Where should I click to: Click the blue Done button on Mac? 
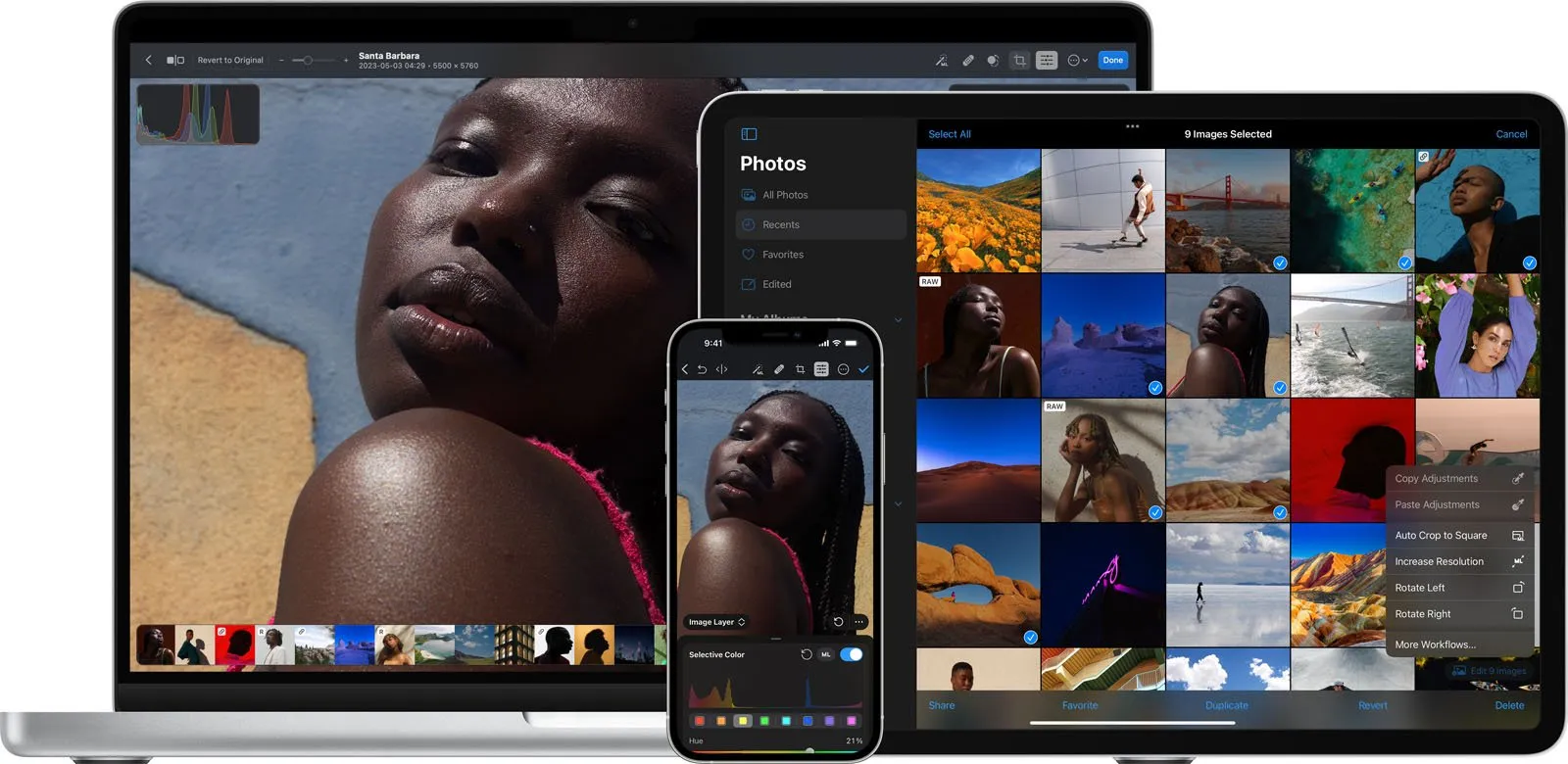pyautogui.click(x=1113, y=60)
